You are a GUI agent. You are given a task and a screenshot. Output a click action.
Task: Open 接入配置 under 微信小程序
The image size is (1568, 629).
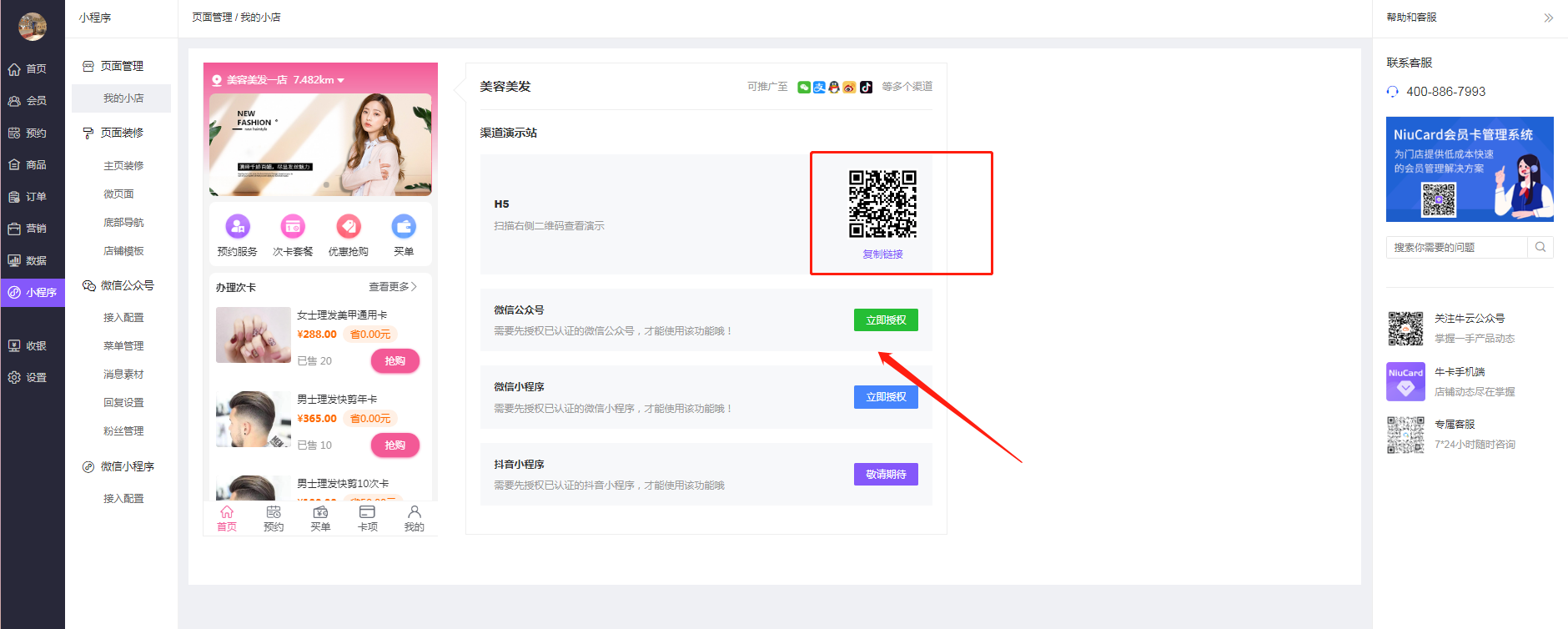coord(123,499)
